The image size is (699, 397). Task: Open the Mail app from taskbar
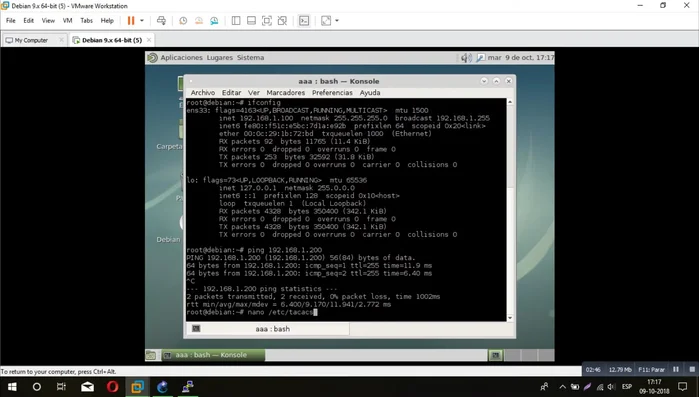click(87, 387)
